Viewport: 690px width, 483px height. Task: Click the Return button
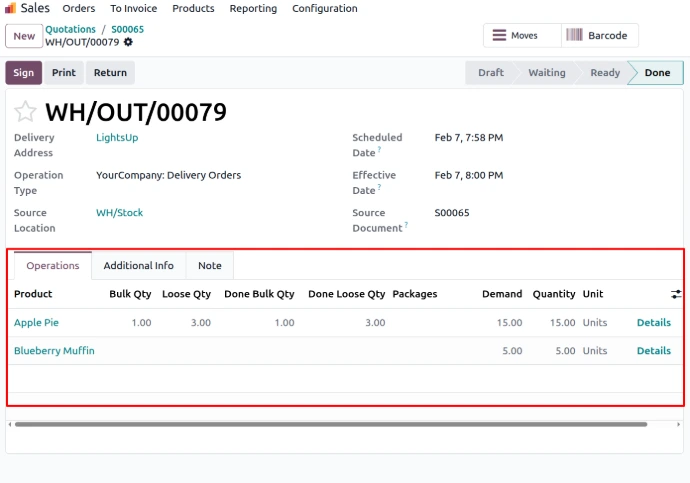pyautogui.click(x=110, y=73)
